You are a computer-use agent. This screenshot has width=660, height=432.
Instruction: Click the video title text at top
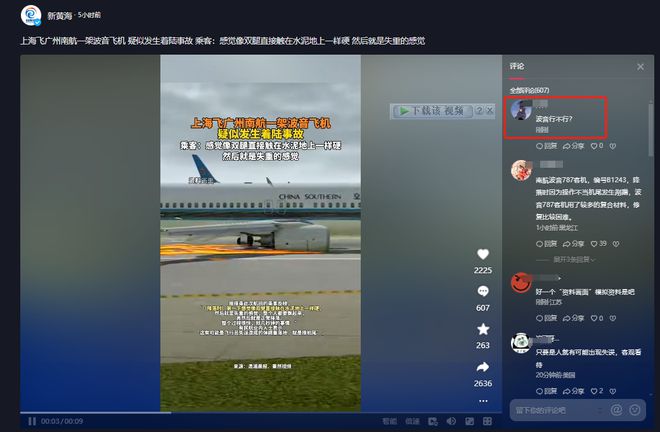tap(223, 41)
